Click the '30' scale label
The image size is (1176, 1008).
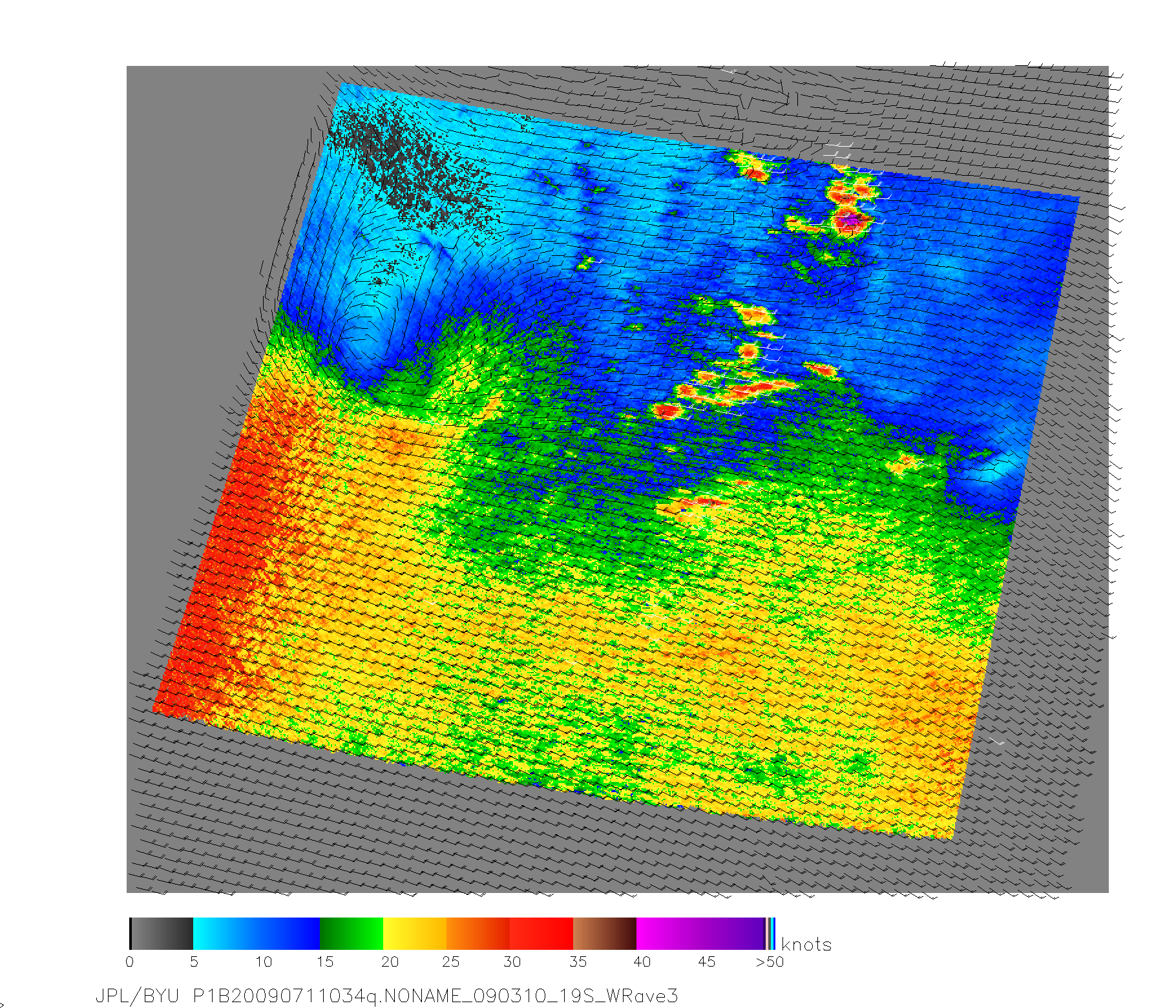coord(512,961)
